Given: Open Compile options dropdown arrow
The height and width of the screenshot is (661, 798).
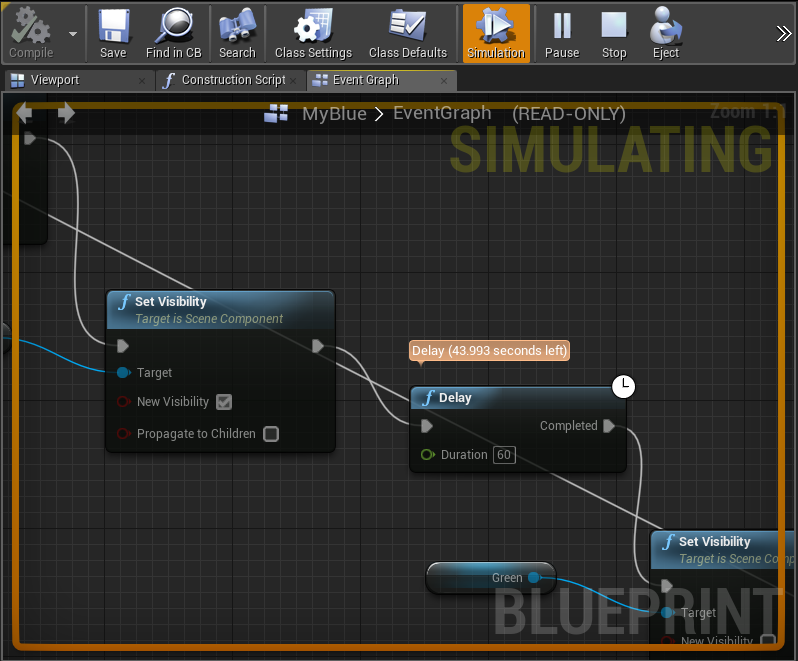Looking at the screenshot, I should 73,33.
